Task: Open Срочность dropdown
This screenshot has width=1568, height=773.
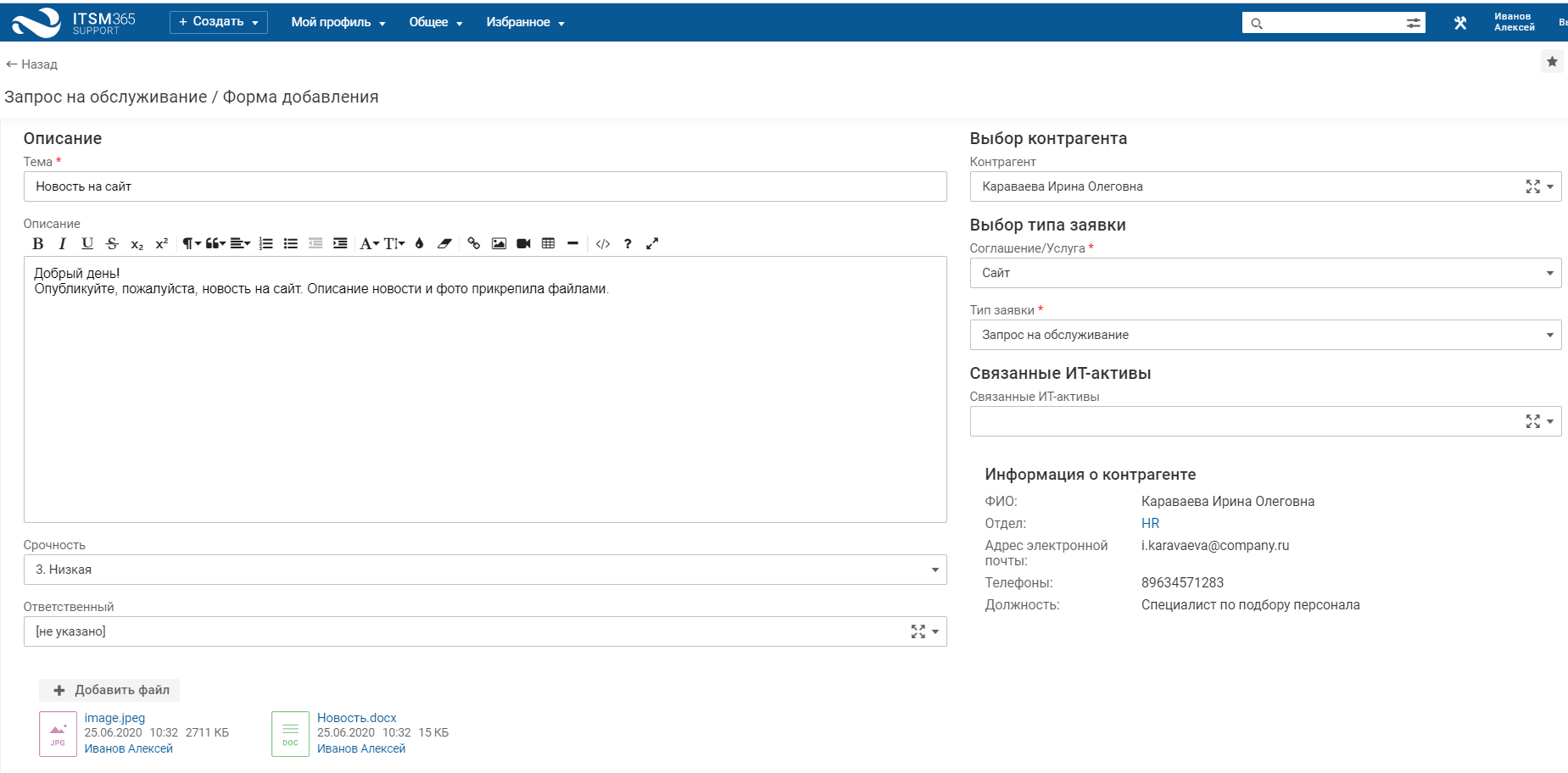Action: (485, 570)
